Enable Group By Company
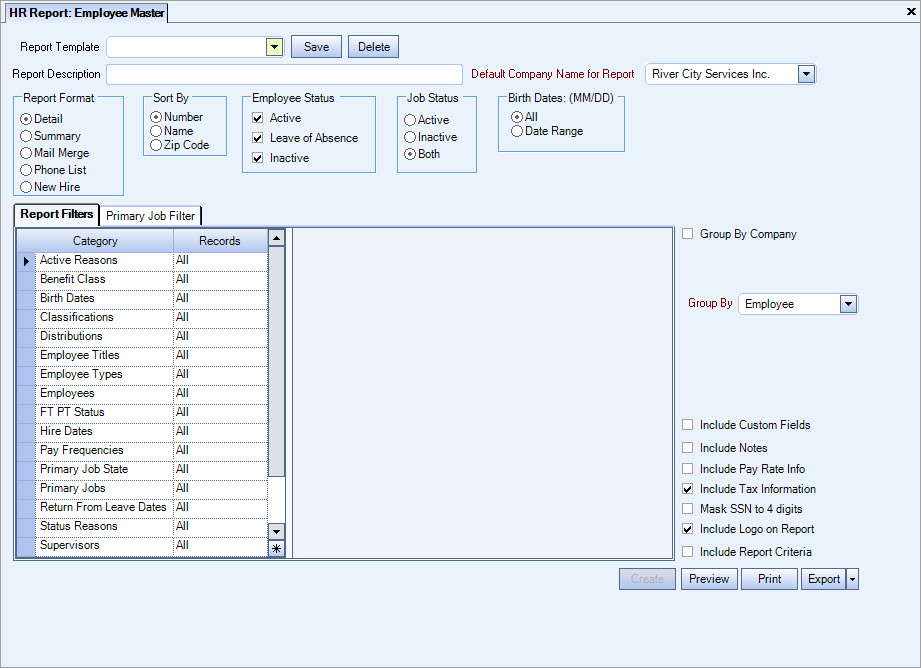 coord(687,233)
